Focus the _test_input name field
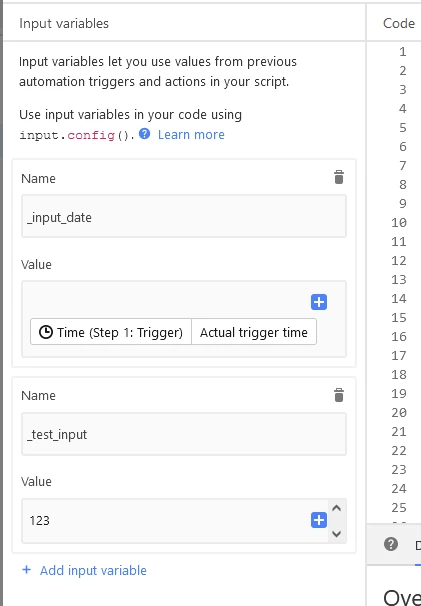 point(184,434)
